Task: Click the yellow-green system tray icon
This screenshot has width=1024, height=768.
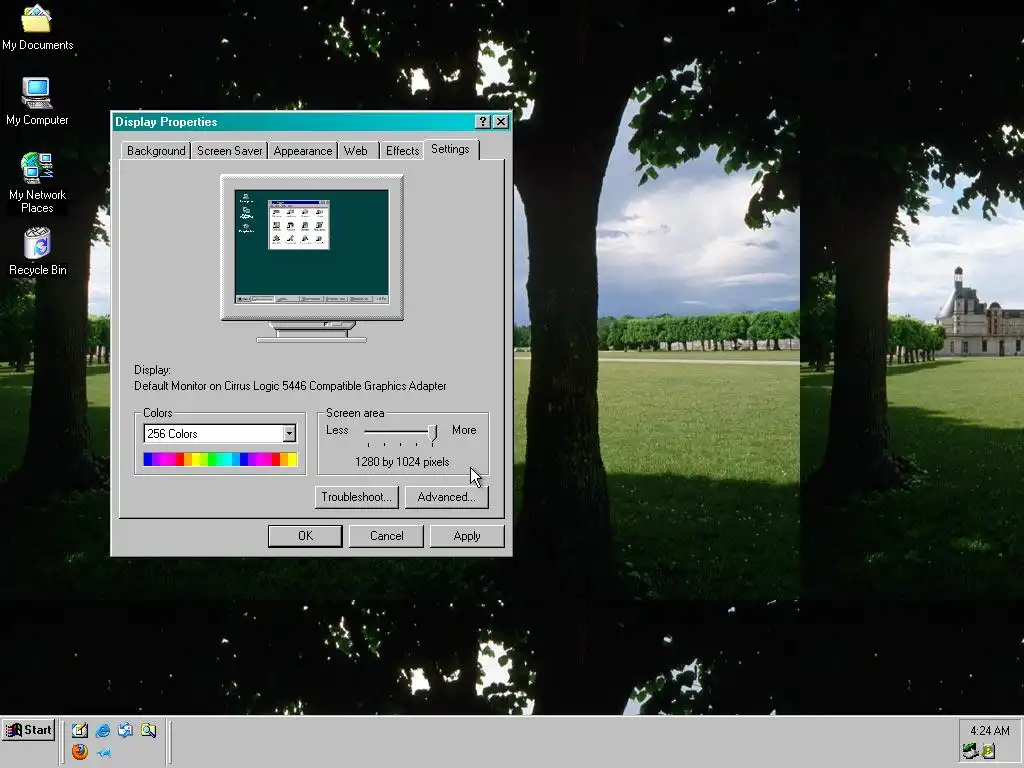Action: [x=988, y=751]
